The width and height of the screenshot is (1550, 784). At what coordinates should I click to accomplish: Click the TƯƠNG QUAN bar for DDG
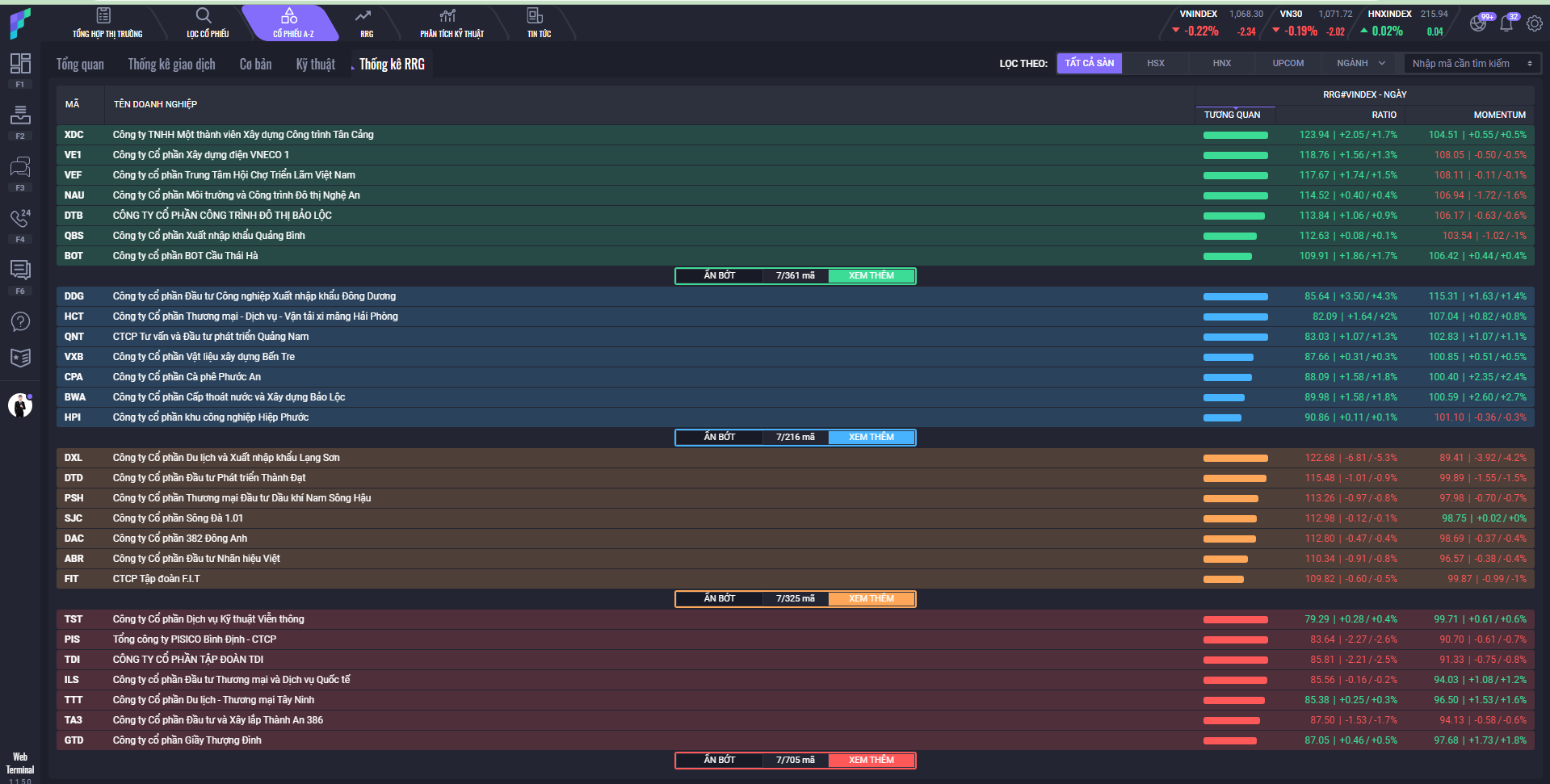click(1235, 296)
